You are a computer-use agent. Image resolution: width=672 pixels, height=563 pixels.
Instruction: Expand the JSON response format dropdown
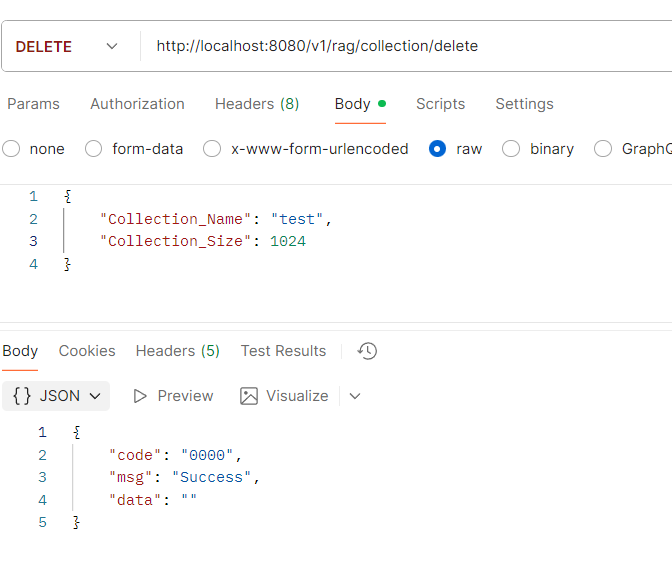(95, 396)
